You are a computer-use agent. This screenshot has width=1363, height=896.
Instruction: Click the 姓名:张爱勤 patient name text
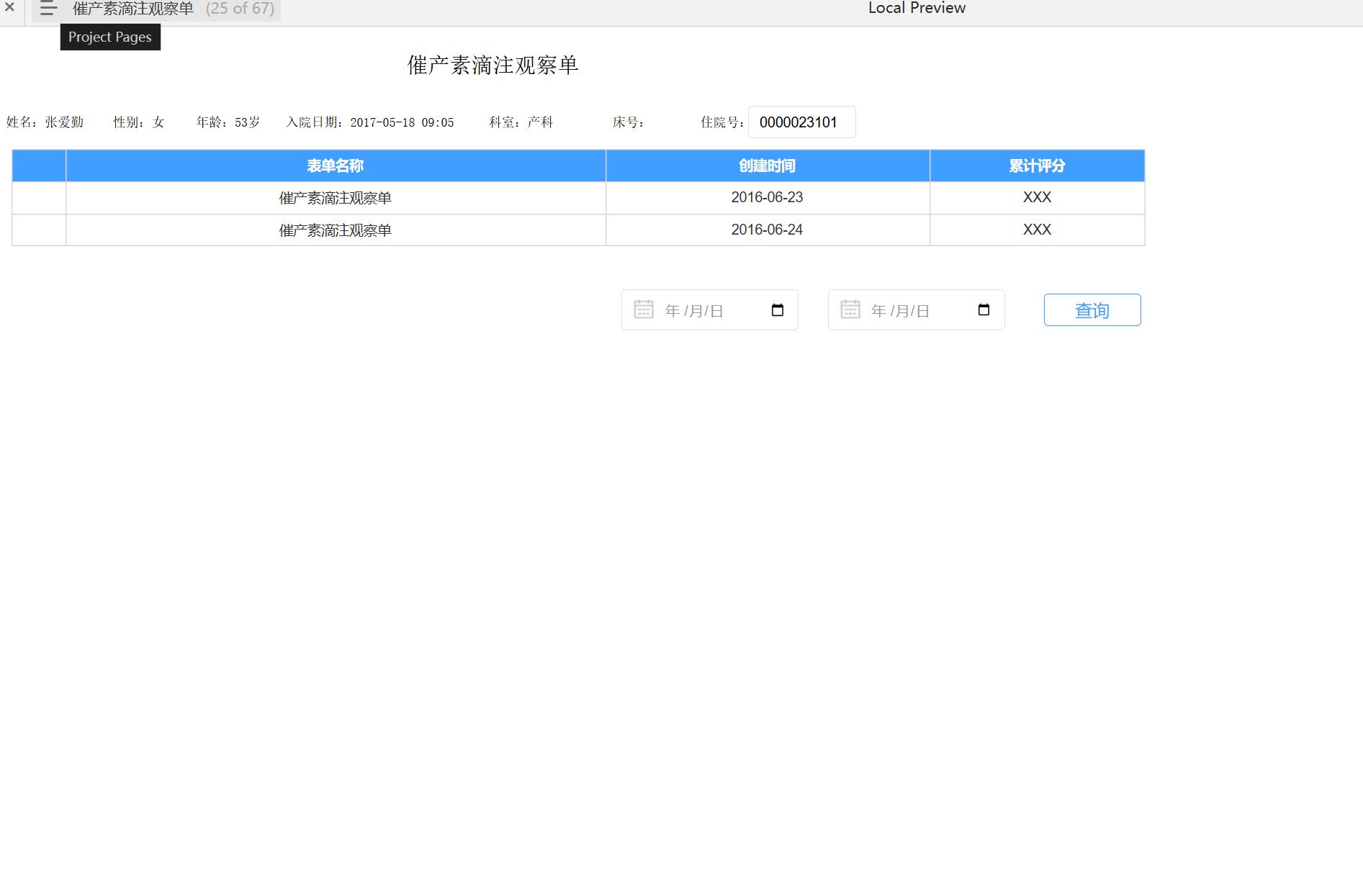click(45, 122)
